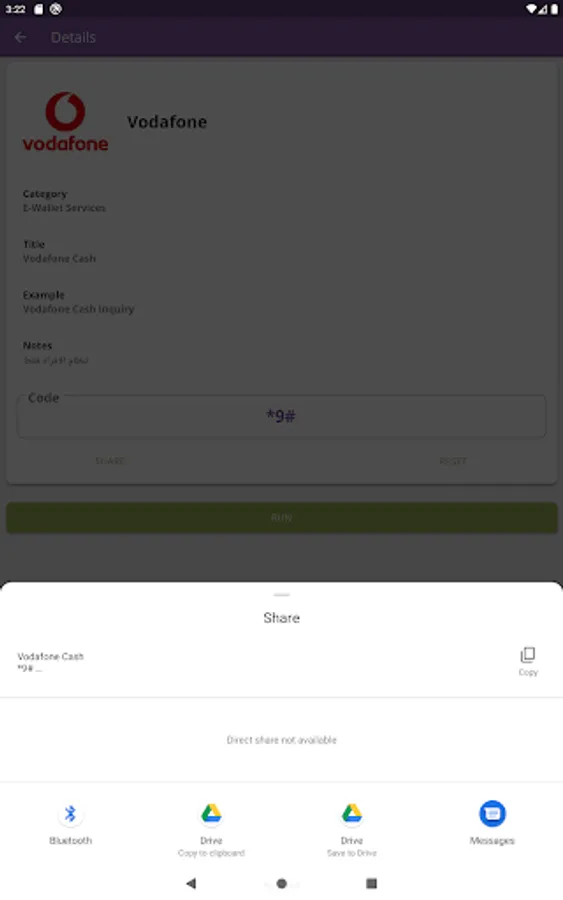The width and height of the screenshot is (563, 900).
Task: Tap the Vodafone logo image
Action: click(x=65, y=122)
